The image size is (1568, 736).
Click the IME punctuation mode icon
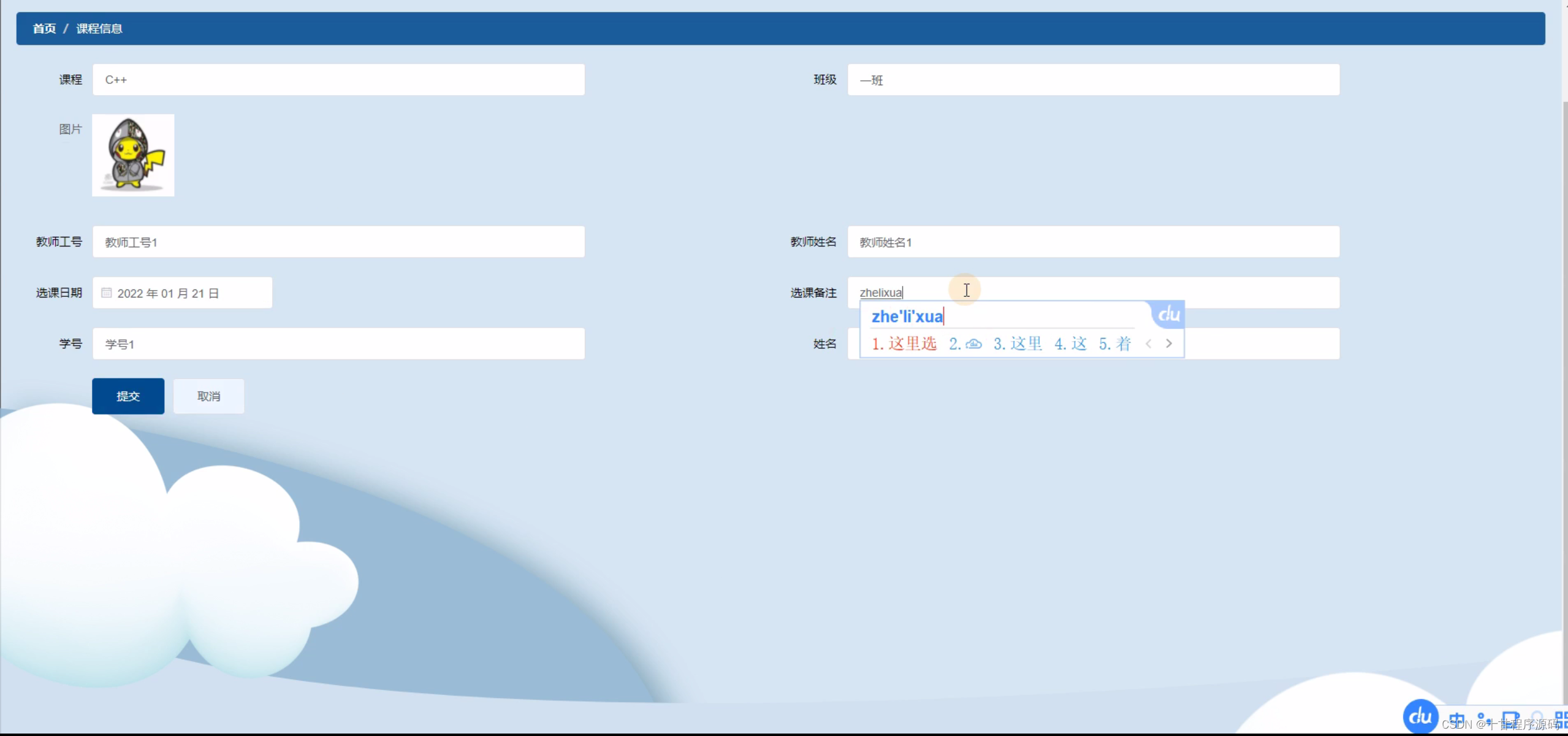click(1483, 719)
